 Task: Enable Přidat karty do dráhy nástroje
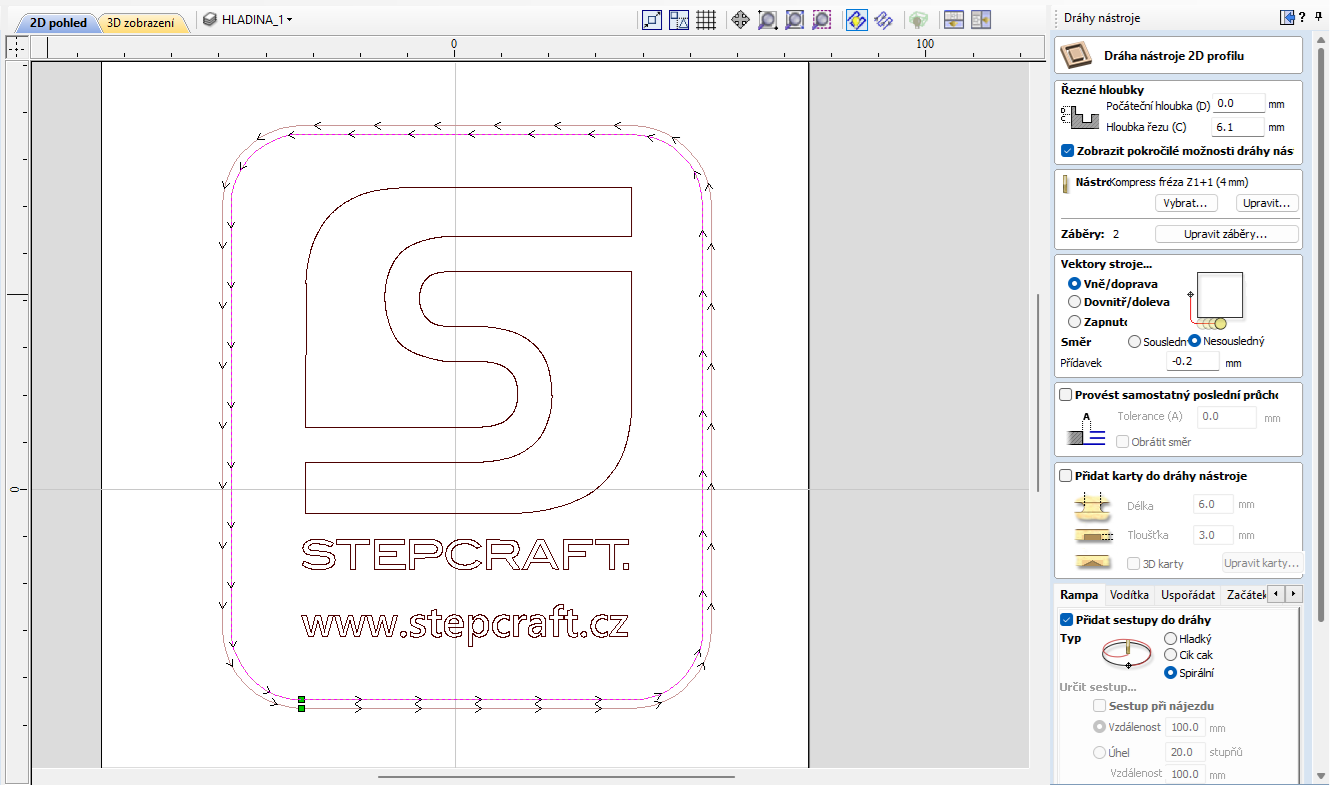[x=1066, y=476]
